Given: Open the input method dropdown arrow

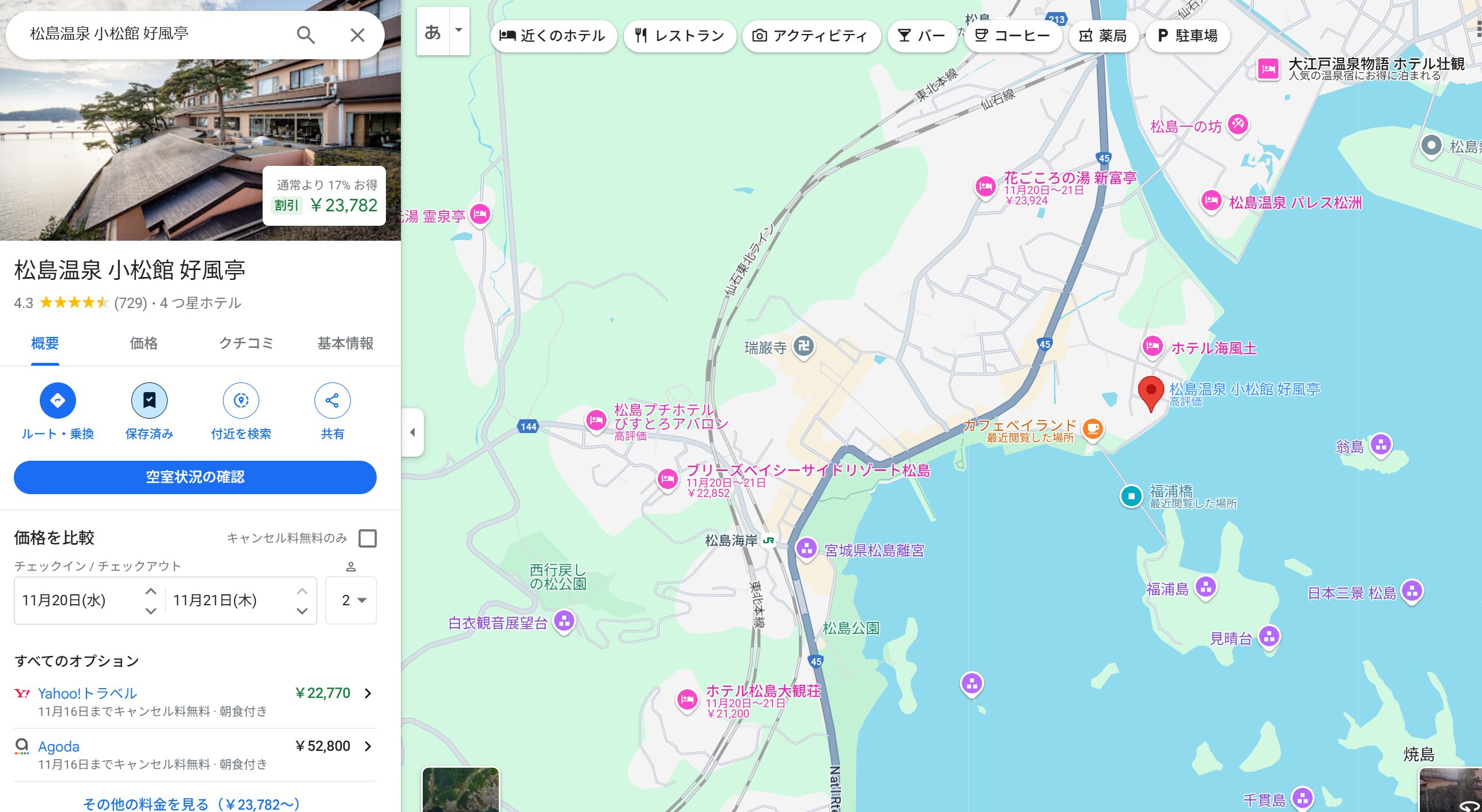Looking at the screenshot, I should tap(458, 30).
